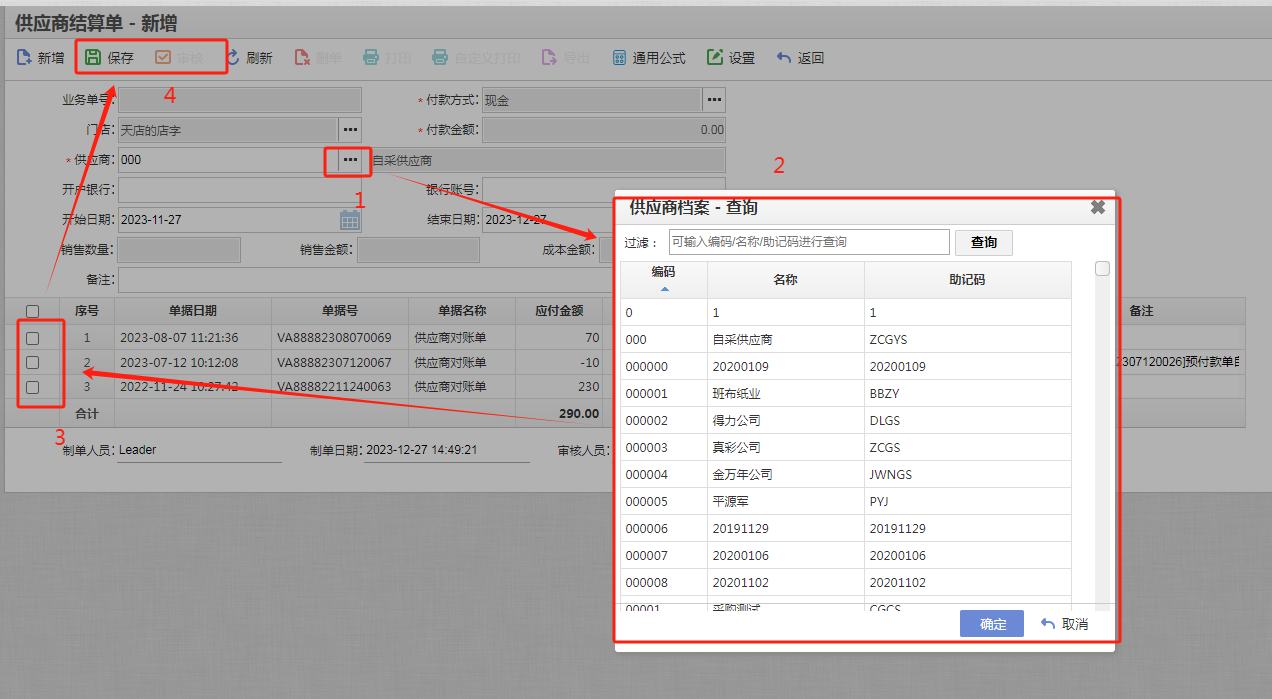The height and width of the screenshot is (699, 1272).
Task: Click total amount 290.00
Action: click(x=579, y=413)
